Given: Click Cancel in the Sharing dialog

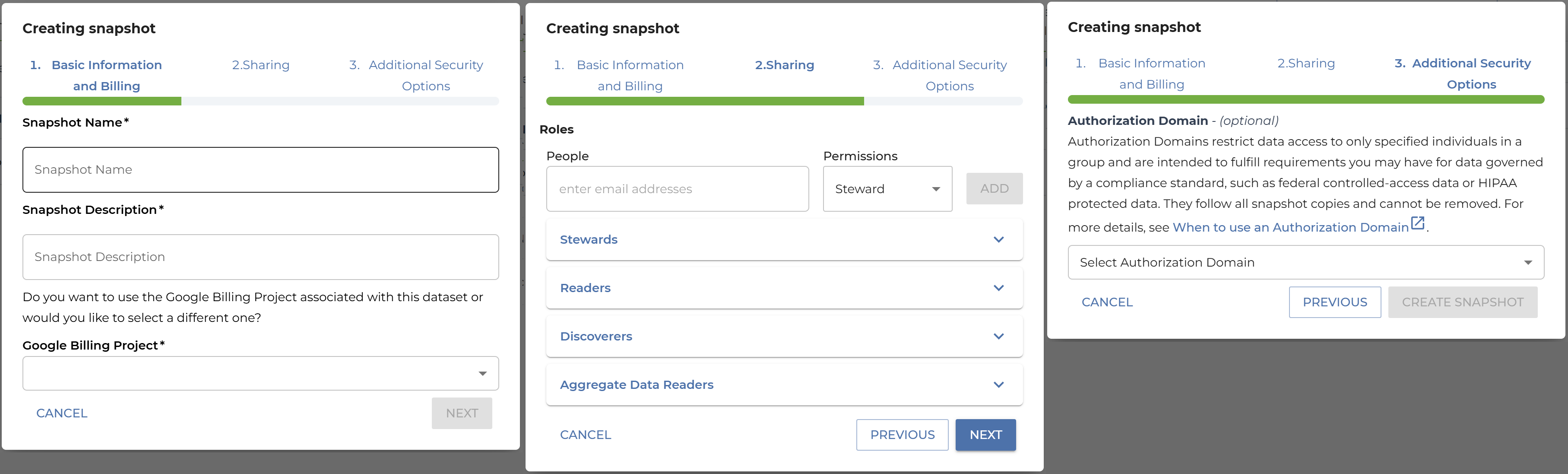Looking at the screenshot, I should 586,435.
